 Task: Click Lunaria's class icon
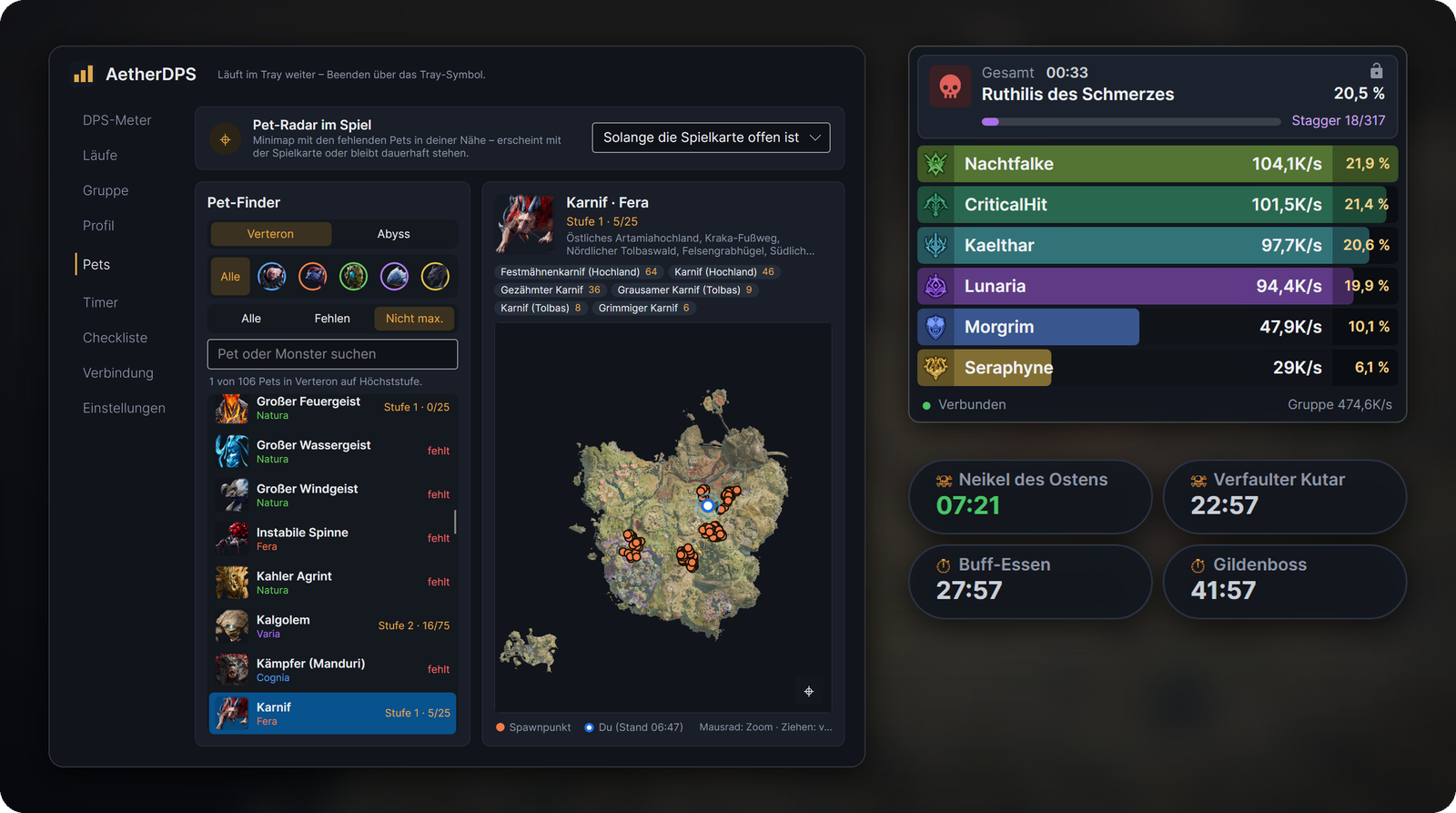click(x=935, y=286)
